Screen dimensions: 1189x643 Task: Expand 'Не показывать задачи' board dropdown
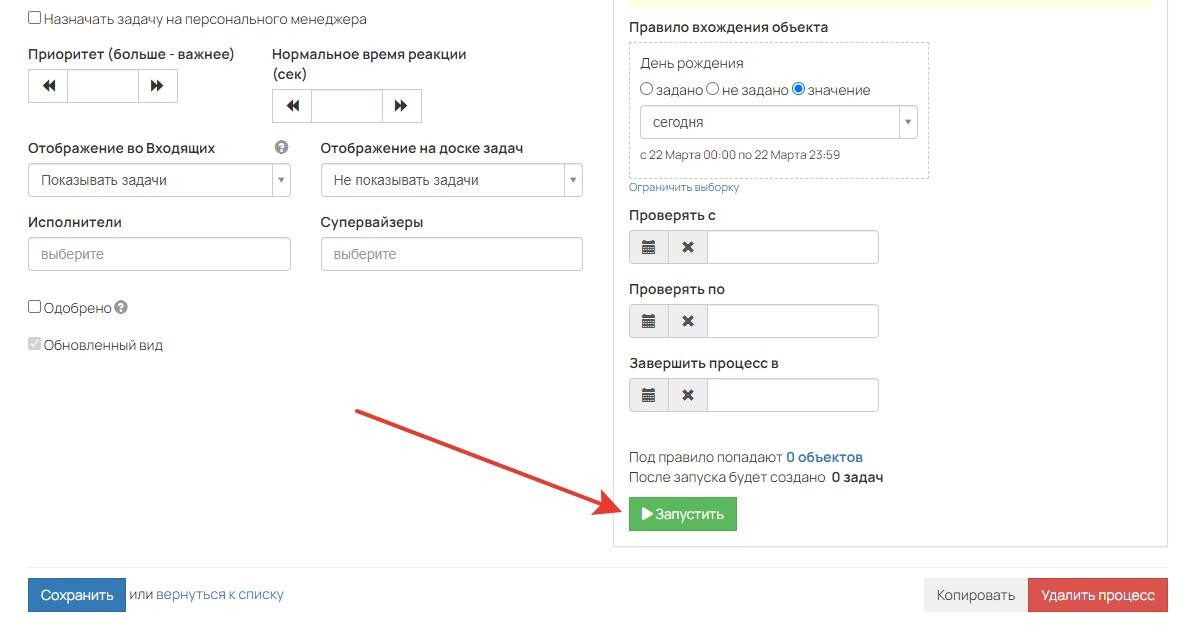451,180
